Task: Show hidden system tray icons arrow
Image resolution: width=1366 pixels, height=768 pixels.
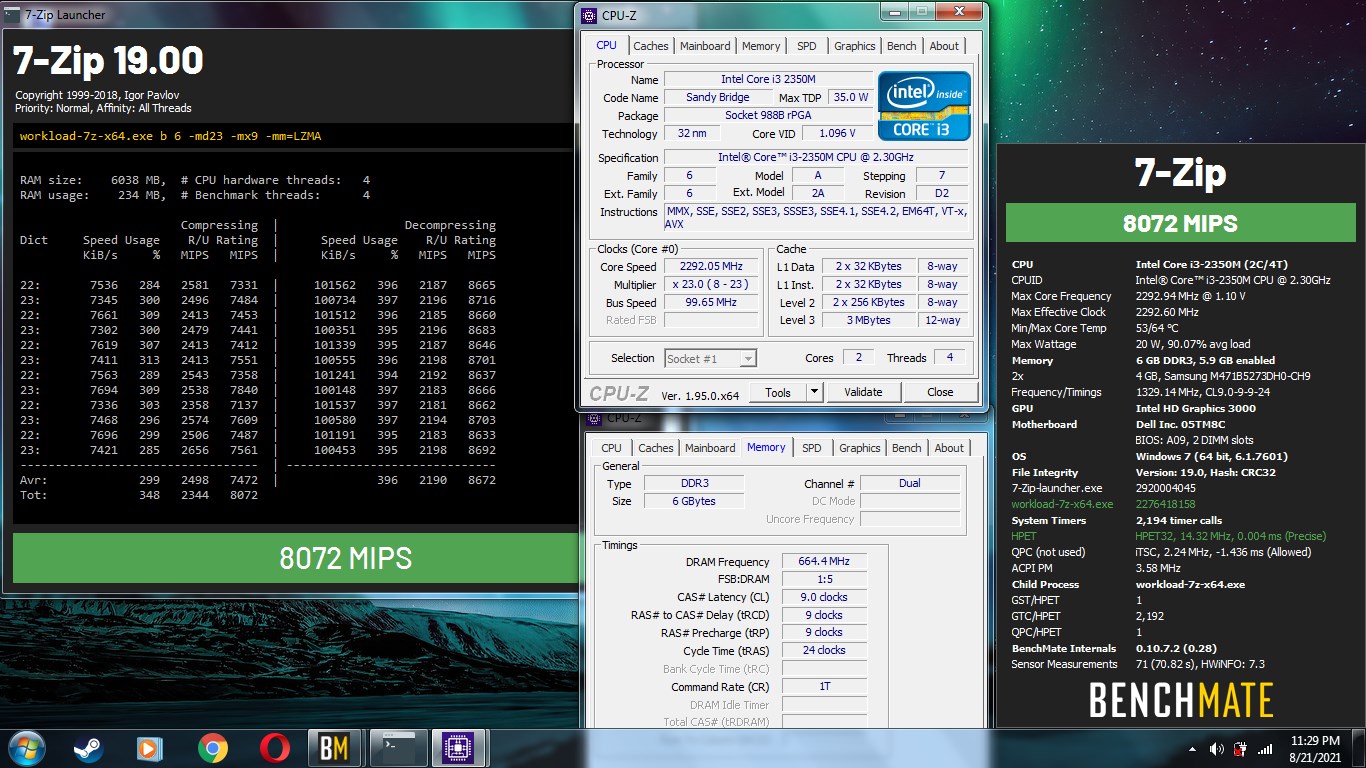Action: coord(1192,749)
